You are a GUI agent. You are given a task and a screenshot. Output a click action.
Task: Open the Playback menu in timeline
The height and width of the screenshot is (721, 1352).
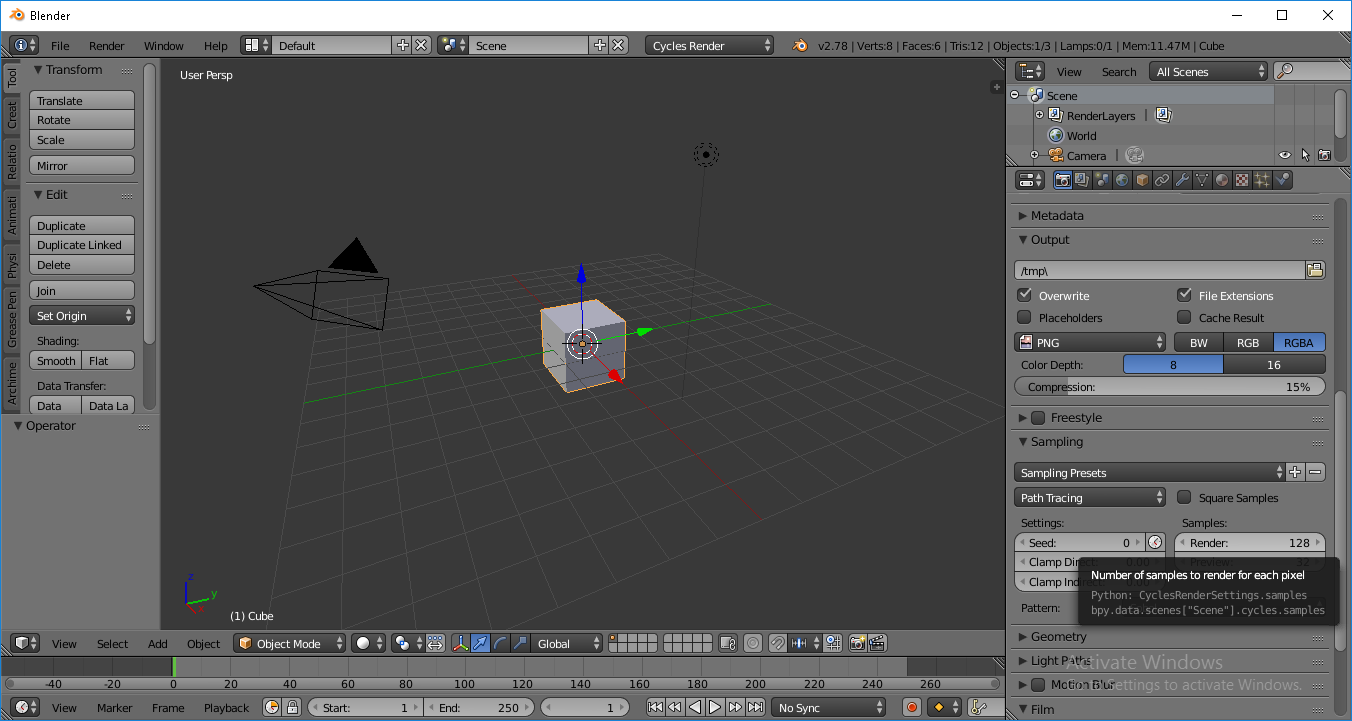pyautogui.click(x=227, y=707)
